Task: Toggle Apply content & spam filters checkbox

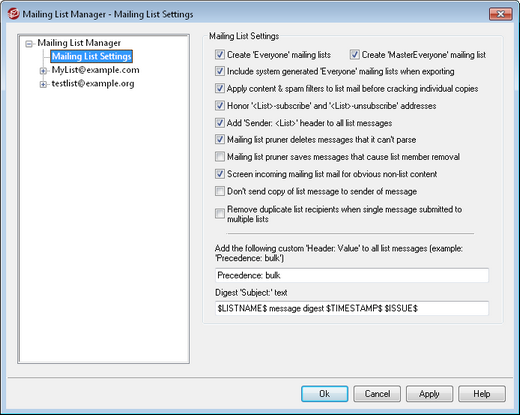Action: pos(220,88)
